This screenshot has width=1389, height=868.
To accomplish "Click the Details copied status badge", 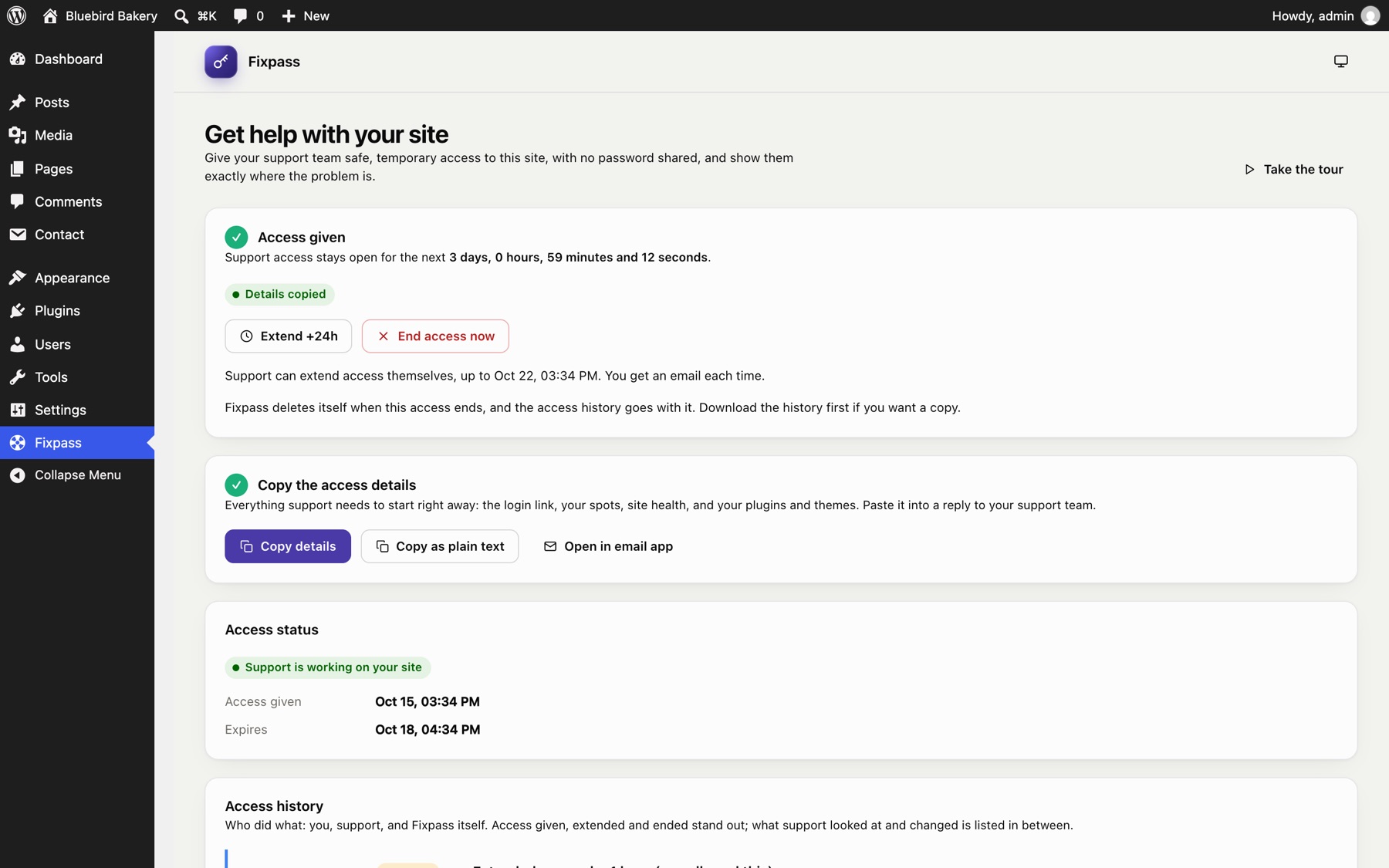I will [x=279, y=294].
